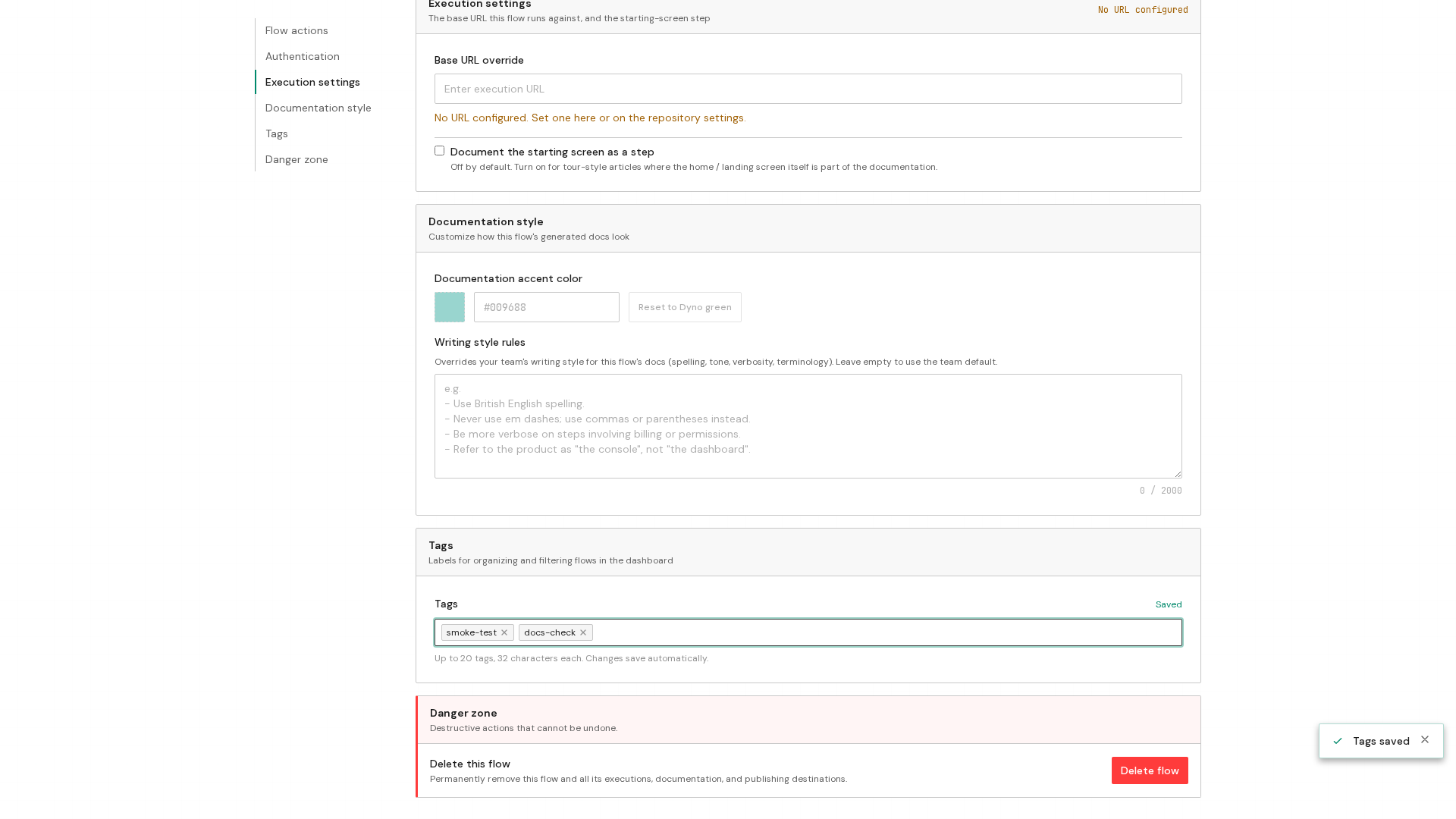The image size is (1456, 819).
Task: Click the 0 / 2000 character counter
Action: point(1160,491)
